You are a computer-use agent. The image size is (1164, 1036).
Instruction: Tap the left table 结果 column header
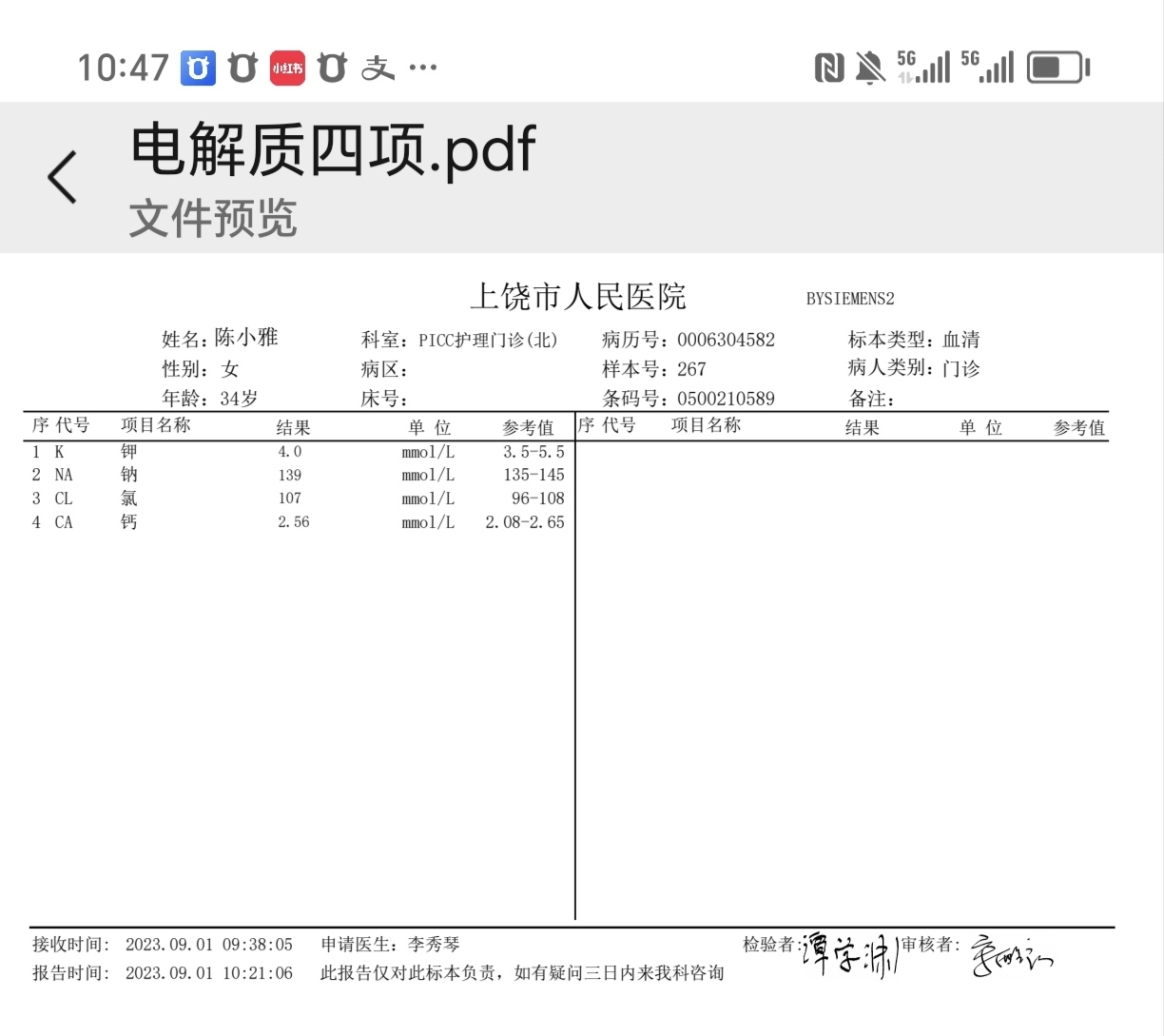point(294,427)
